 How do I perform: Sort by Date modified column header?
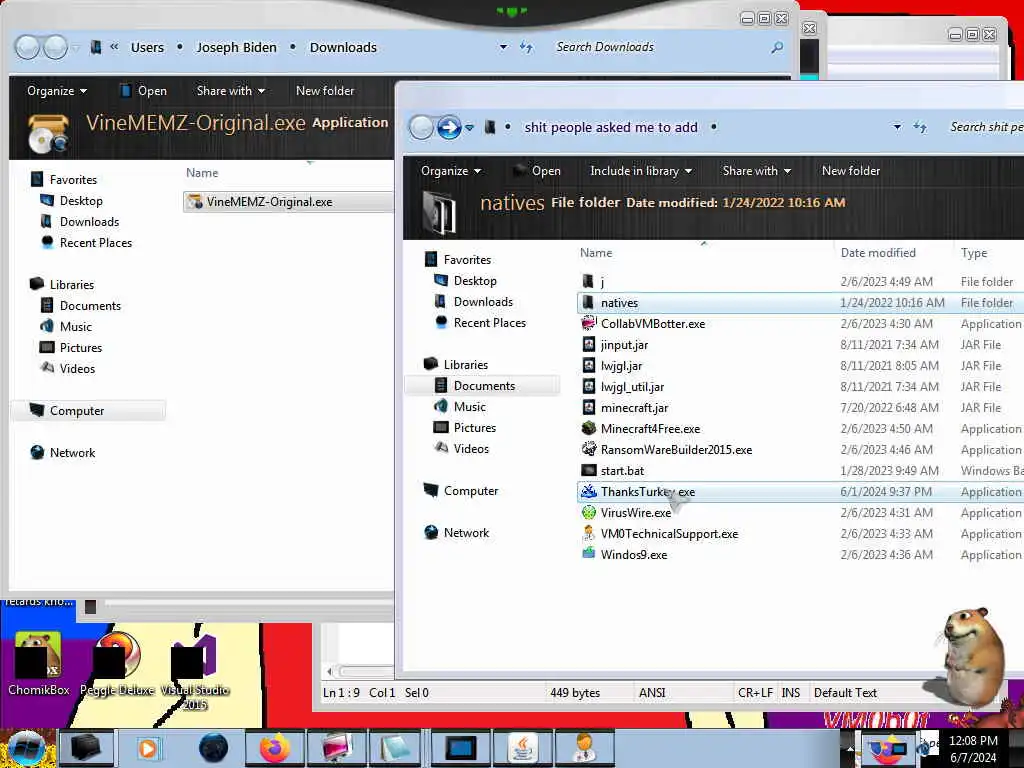click(x=878, y=253)
